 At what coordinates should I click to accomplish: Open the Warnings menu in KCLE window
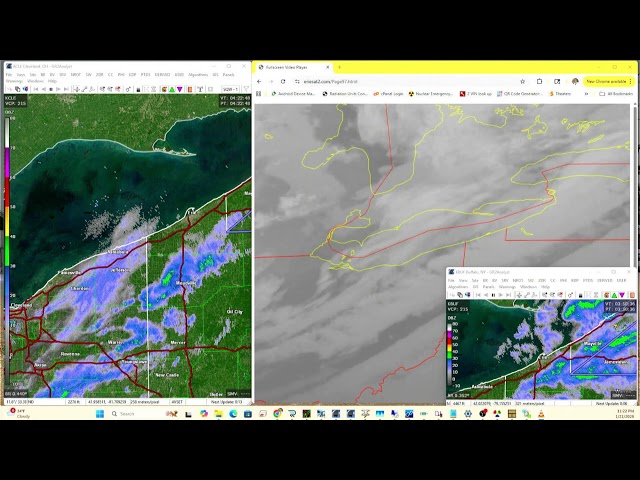pyautogui.click(x=14, y=81)
